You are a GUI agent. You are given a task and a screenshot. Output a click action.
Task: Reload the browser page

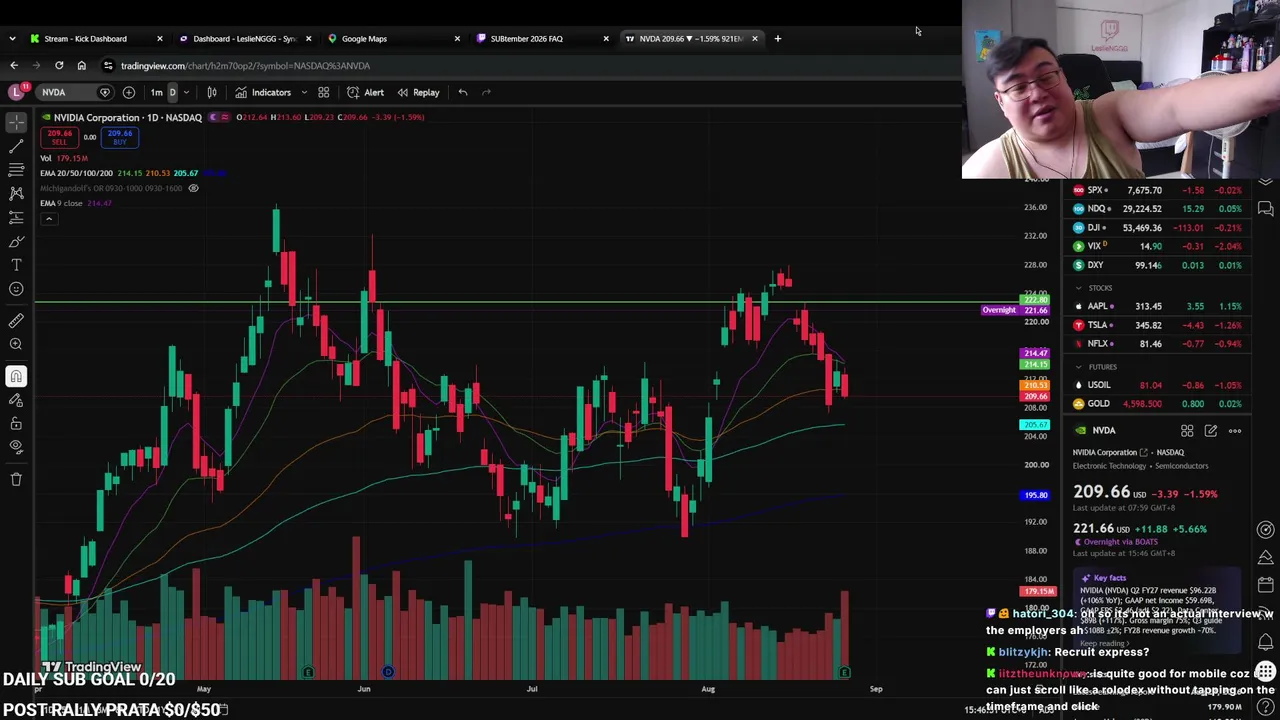click(x=59, y=65)
